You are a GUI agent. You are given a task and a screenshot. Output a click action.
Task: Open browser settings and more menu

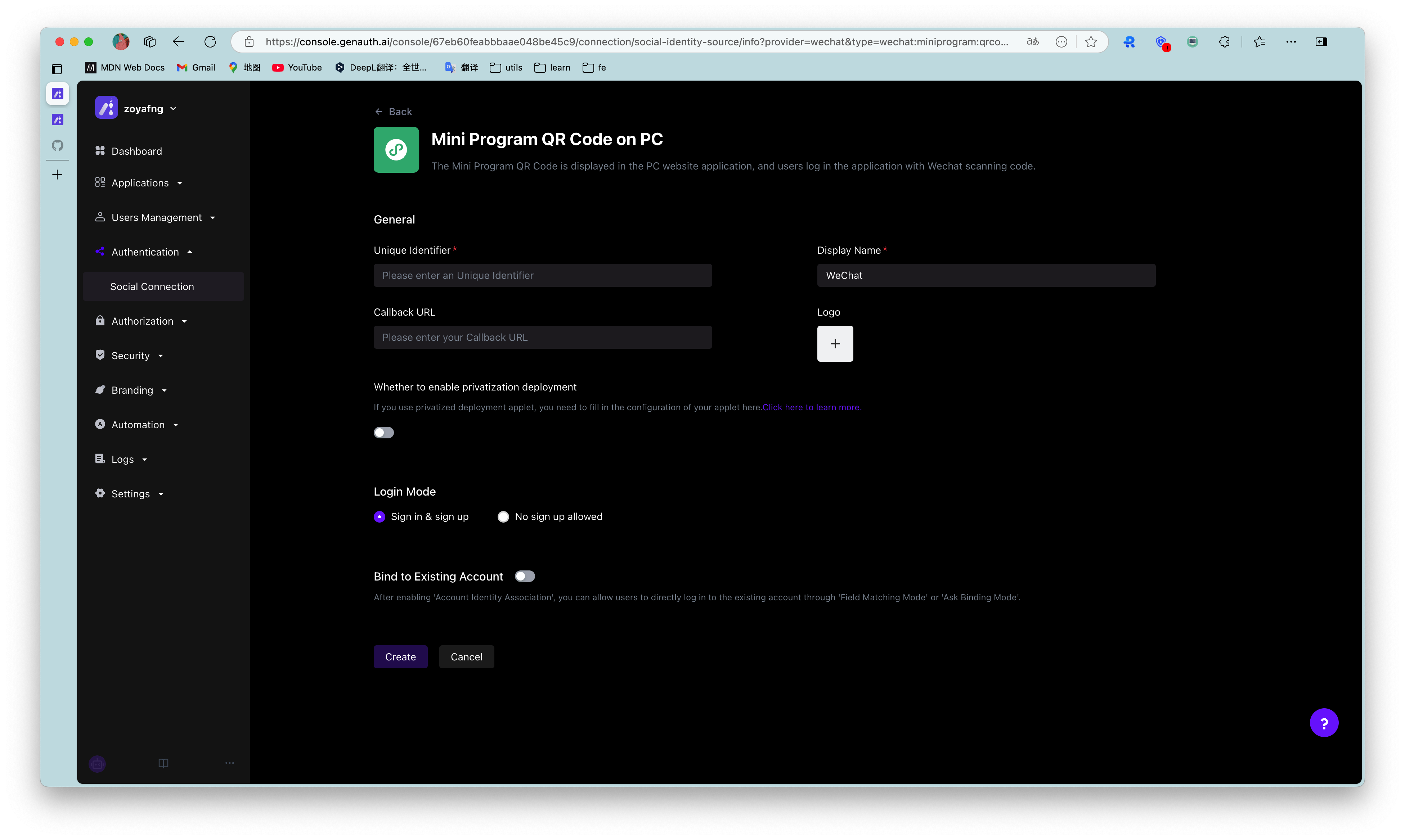point(1291,41)
